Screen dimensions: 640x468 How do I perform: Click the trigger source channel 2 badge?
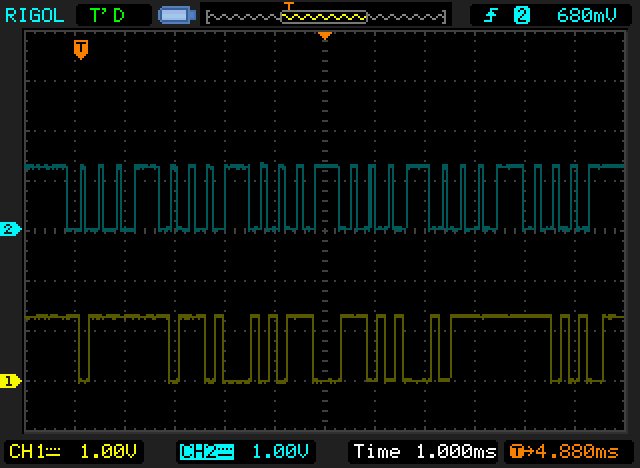[x=522, y=16]
